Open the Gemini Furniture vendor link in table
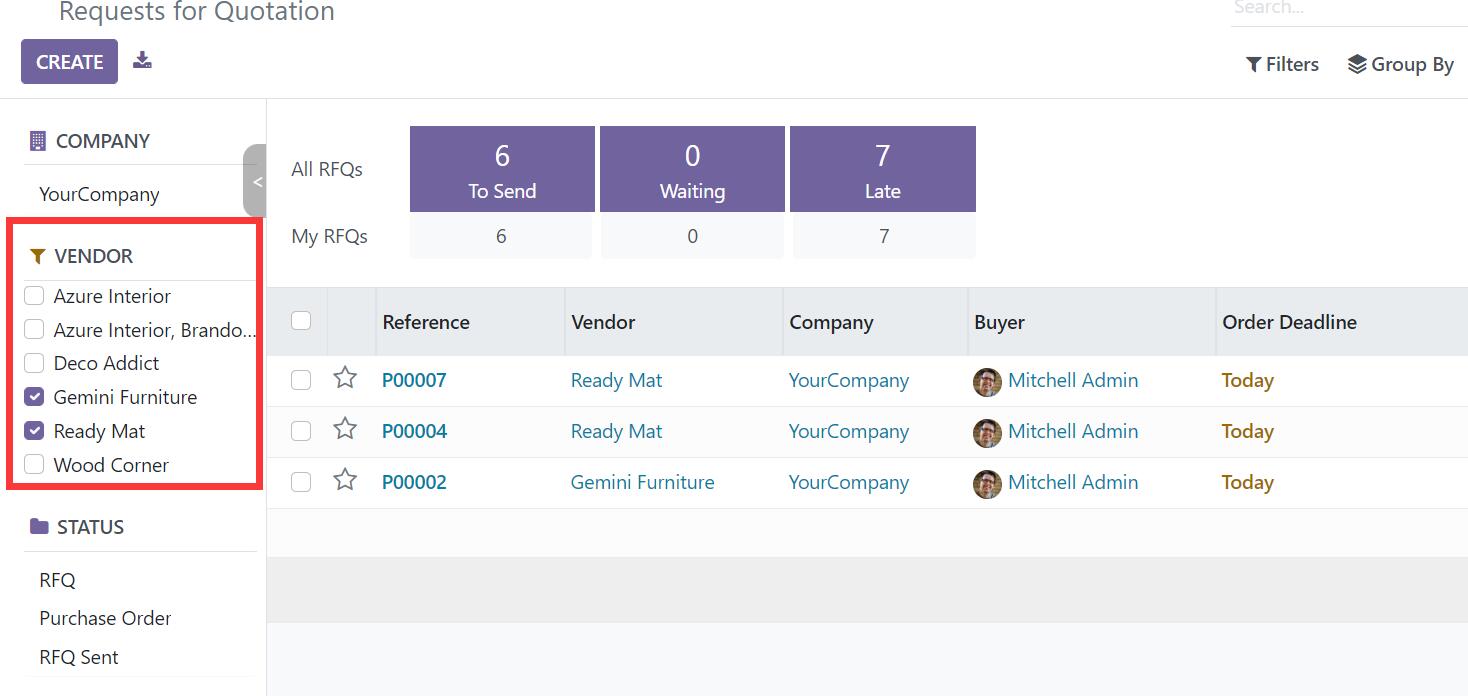The width and height of the screenshot is (1468, 696). (x=642, y=482)
